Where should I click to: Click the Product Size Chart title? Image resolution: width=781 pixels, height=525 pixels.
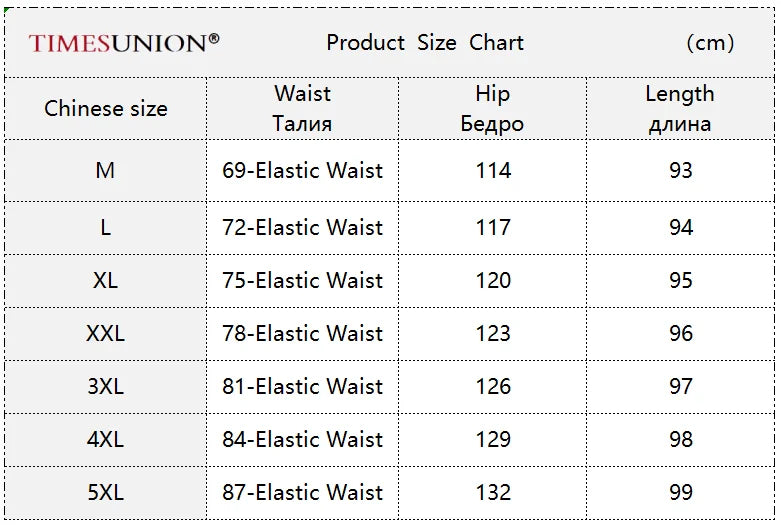[425, 42]
